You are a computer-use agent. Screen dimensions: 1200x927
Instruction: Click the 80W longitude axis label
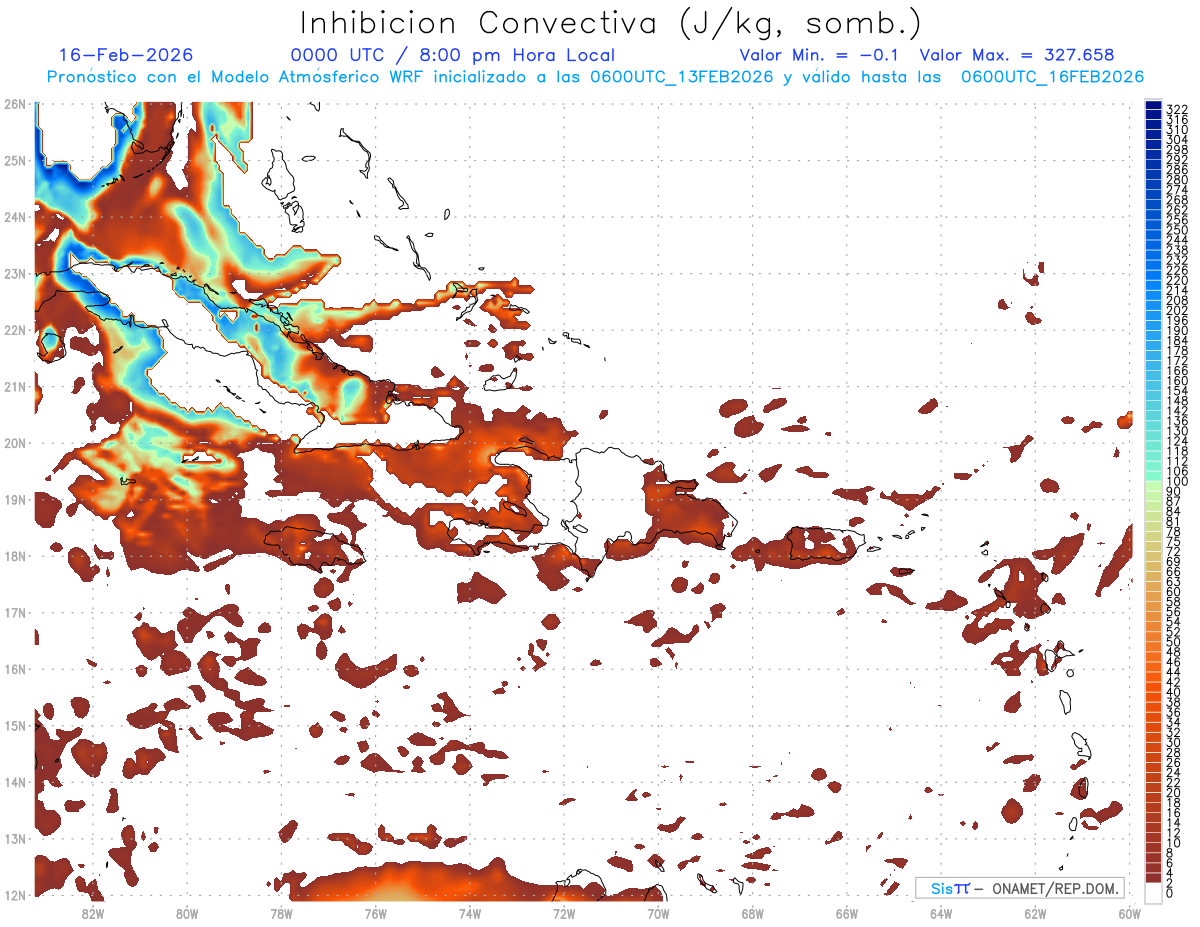pyautogui.click(x=186, y=913)
